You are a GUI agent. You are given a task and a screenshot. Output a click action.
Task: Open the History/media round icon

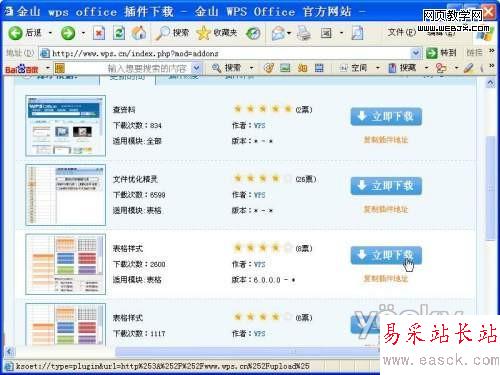(253, 33)
